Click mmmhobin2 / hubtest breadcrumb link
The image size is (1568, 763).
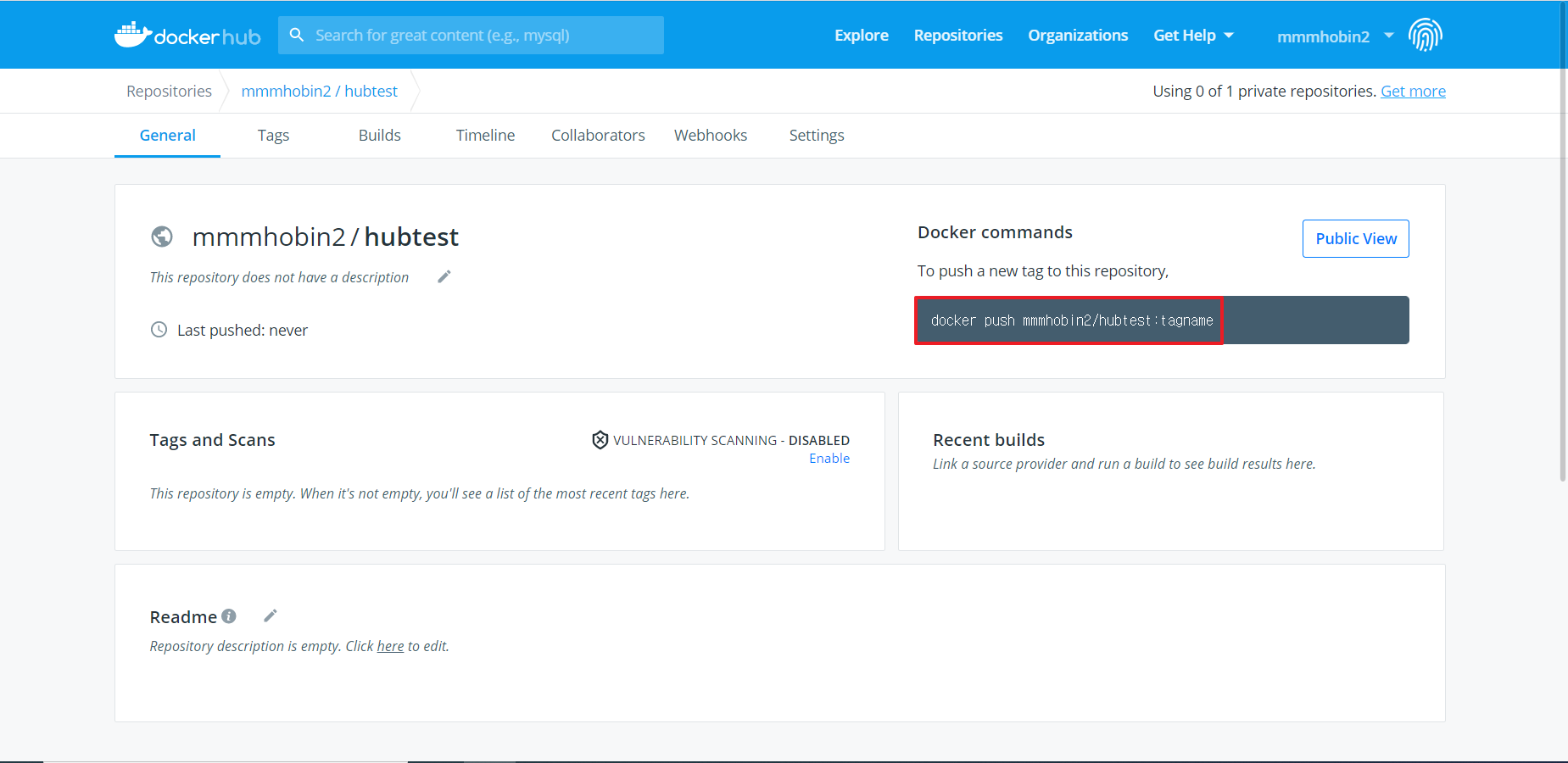pyautogui.click(x=319, y=91)
